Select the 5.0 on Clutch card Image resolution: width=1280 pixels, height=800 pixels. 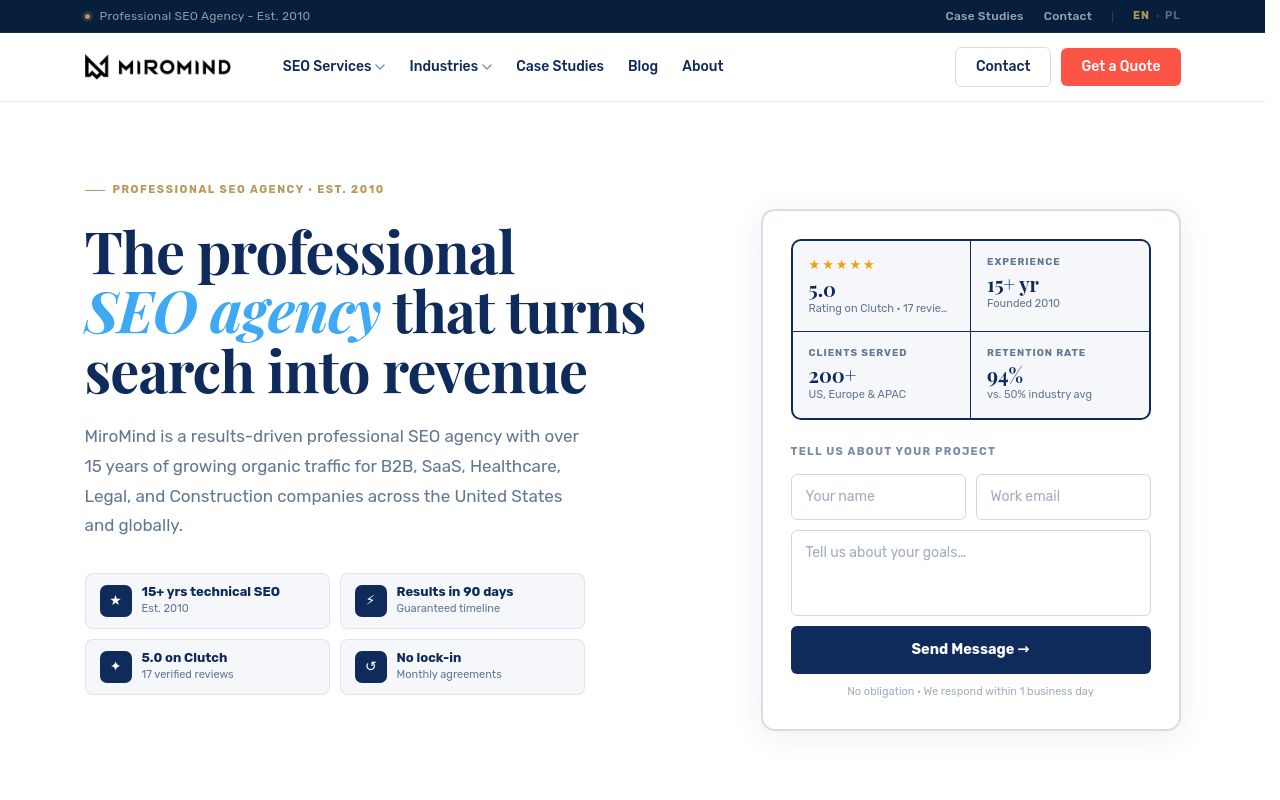click(x=207, y=667)
